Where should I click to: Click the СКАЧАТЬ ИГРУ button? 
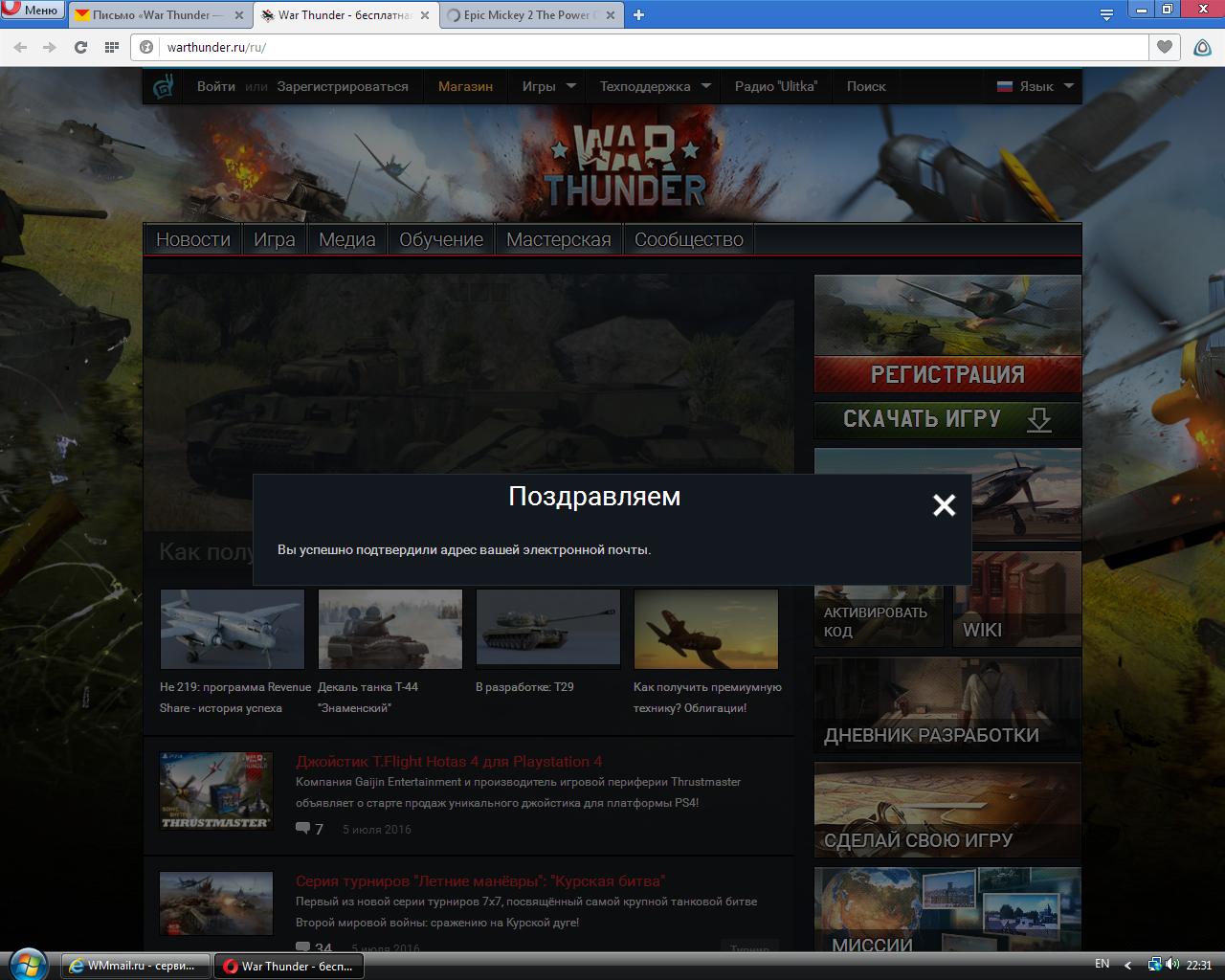(947, 419)
